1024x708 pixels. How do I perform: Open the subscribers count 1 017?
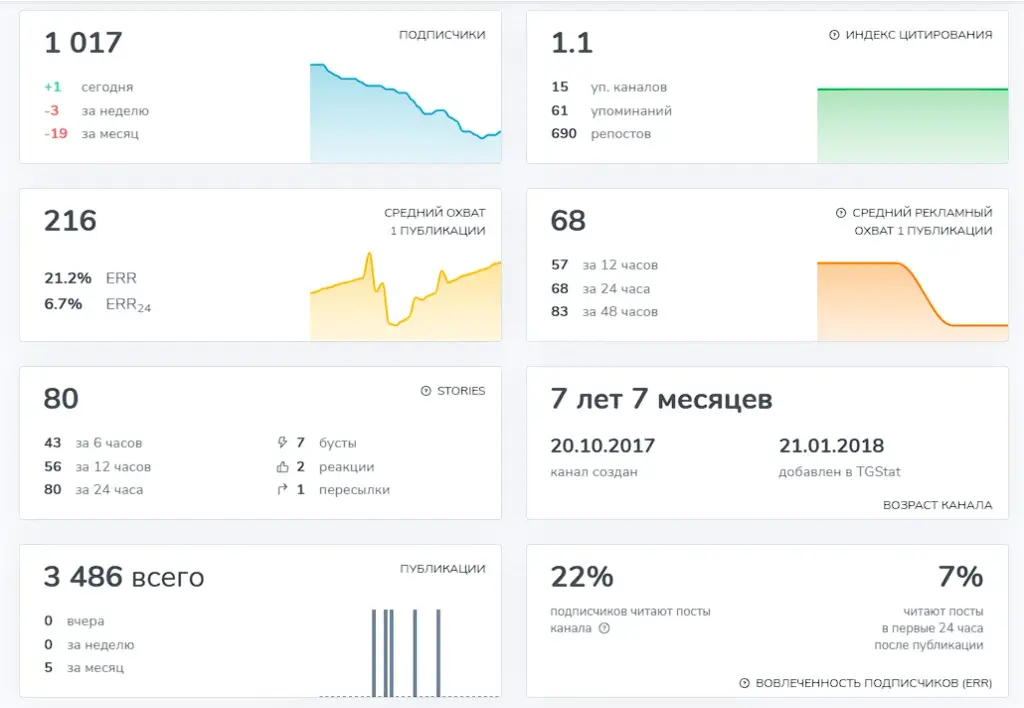(x=83, y=43)
